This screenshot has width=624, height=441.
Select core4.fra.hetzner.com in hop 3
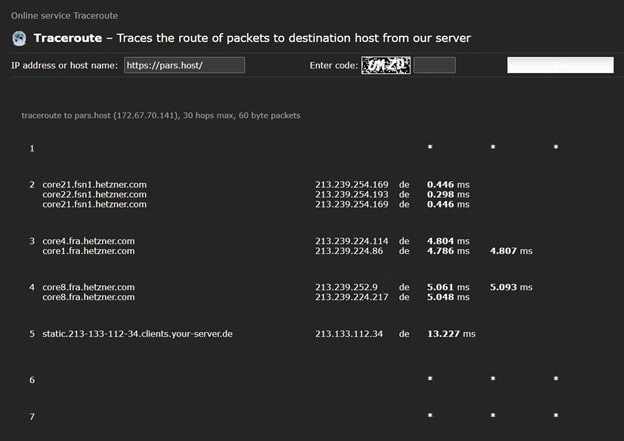point(88,241)
